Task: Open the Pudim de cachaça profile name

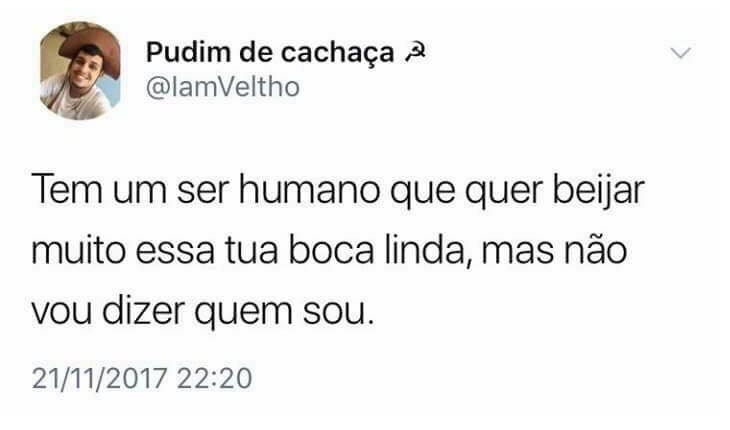Action: [270, 52]
